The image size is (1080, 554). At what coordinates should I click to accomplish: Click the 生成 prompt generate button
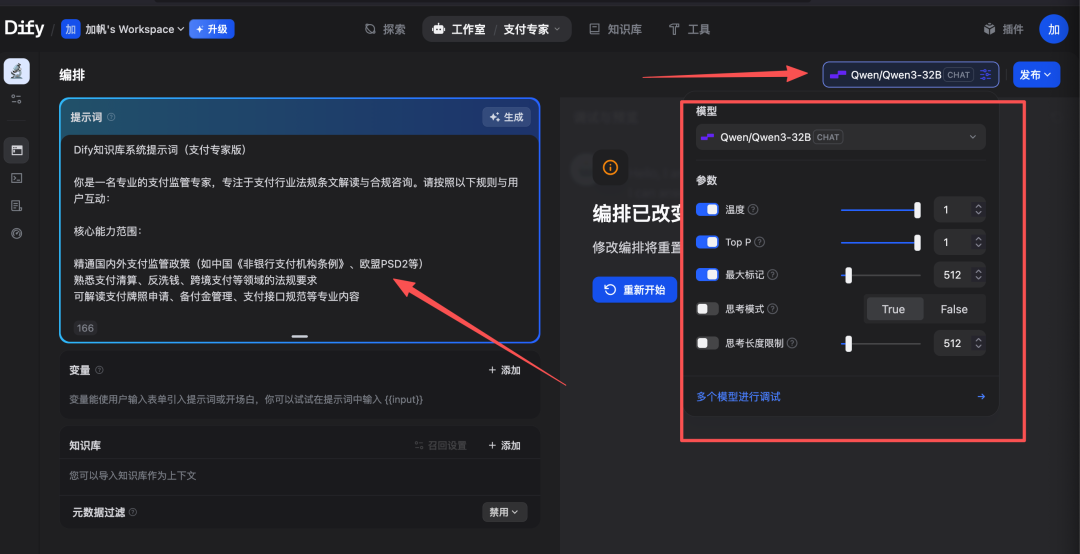coord(506,117)
